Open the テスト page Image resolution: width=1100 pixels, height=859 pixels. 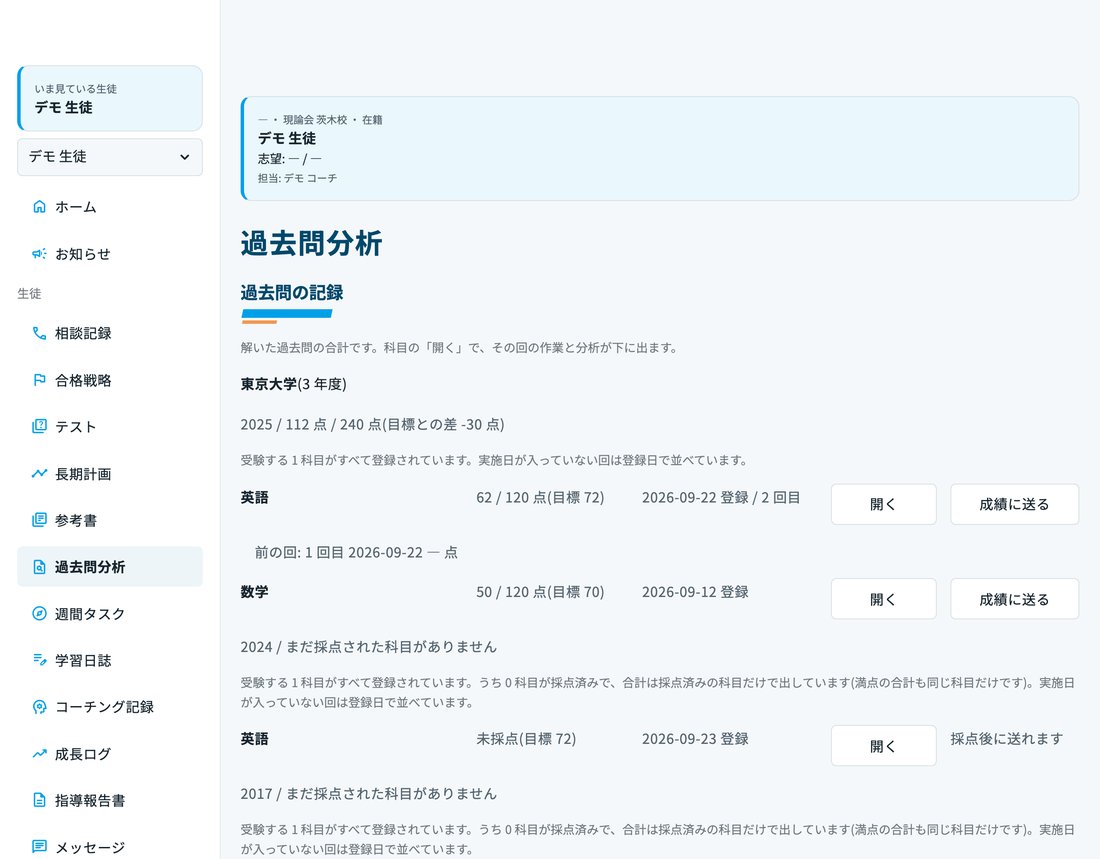click(x=110, y=426)
